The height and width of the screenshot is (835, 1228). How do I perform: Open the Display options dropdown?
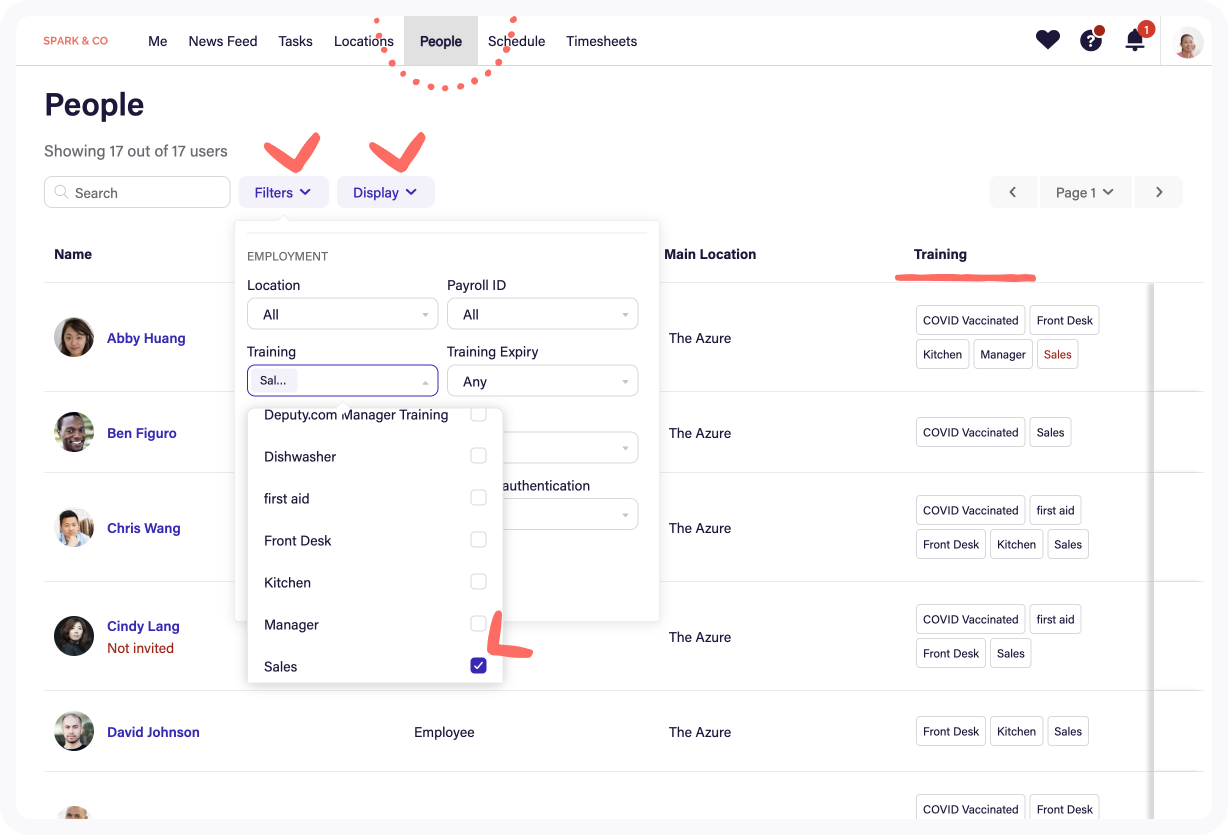pos(385,192)
